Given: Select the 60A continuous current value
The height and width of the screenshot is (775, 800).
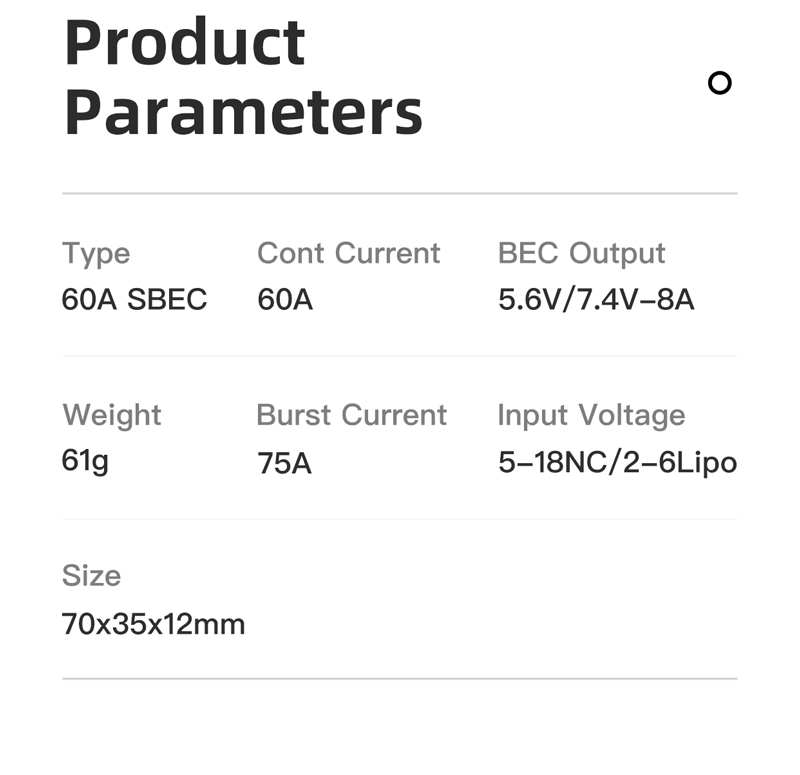Looking at the screenshot, I should pyautogui.click(x=285, y=299).
